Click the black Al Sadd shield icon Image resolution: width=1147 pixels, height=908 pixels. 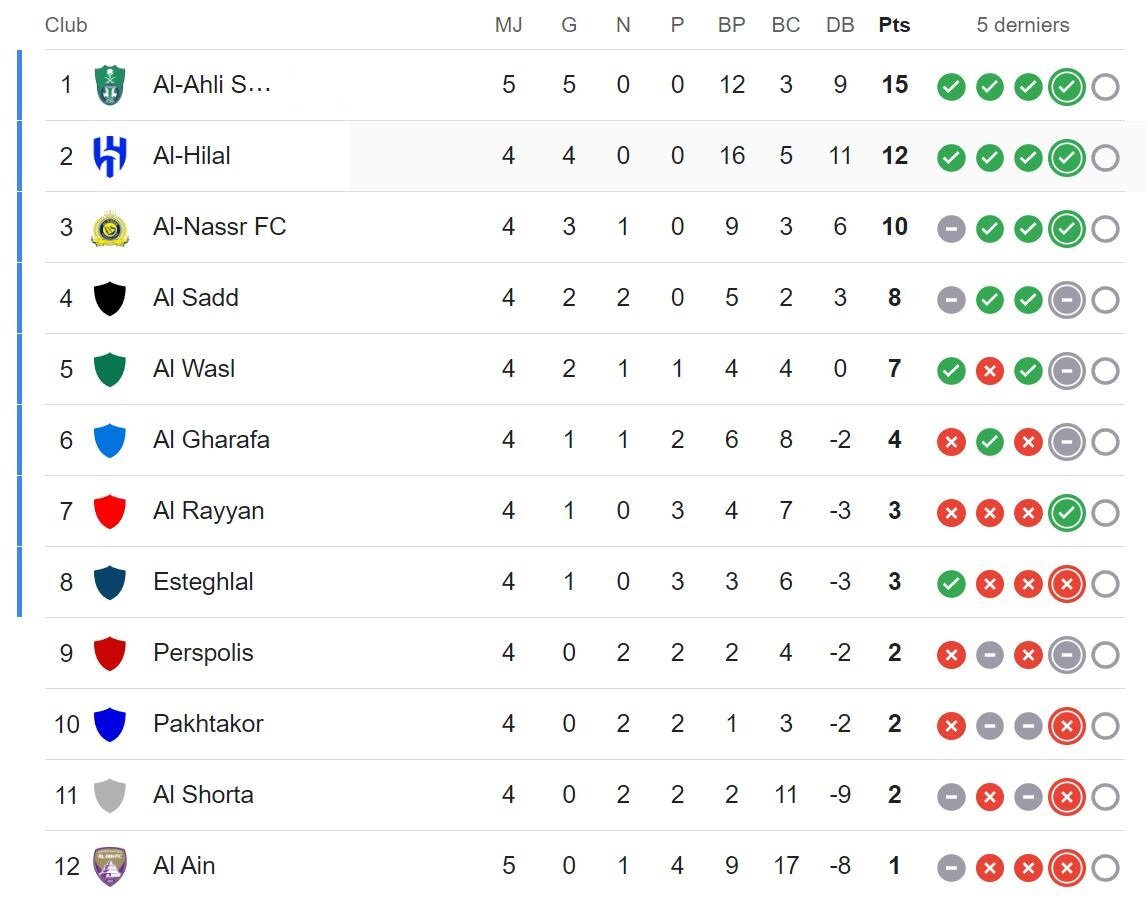[x=109, y=299]
